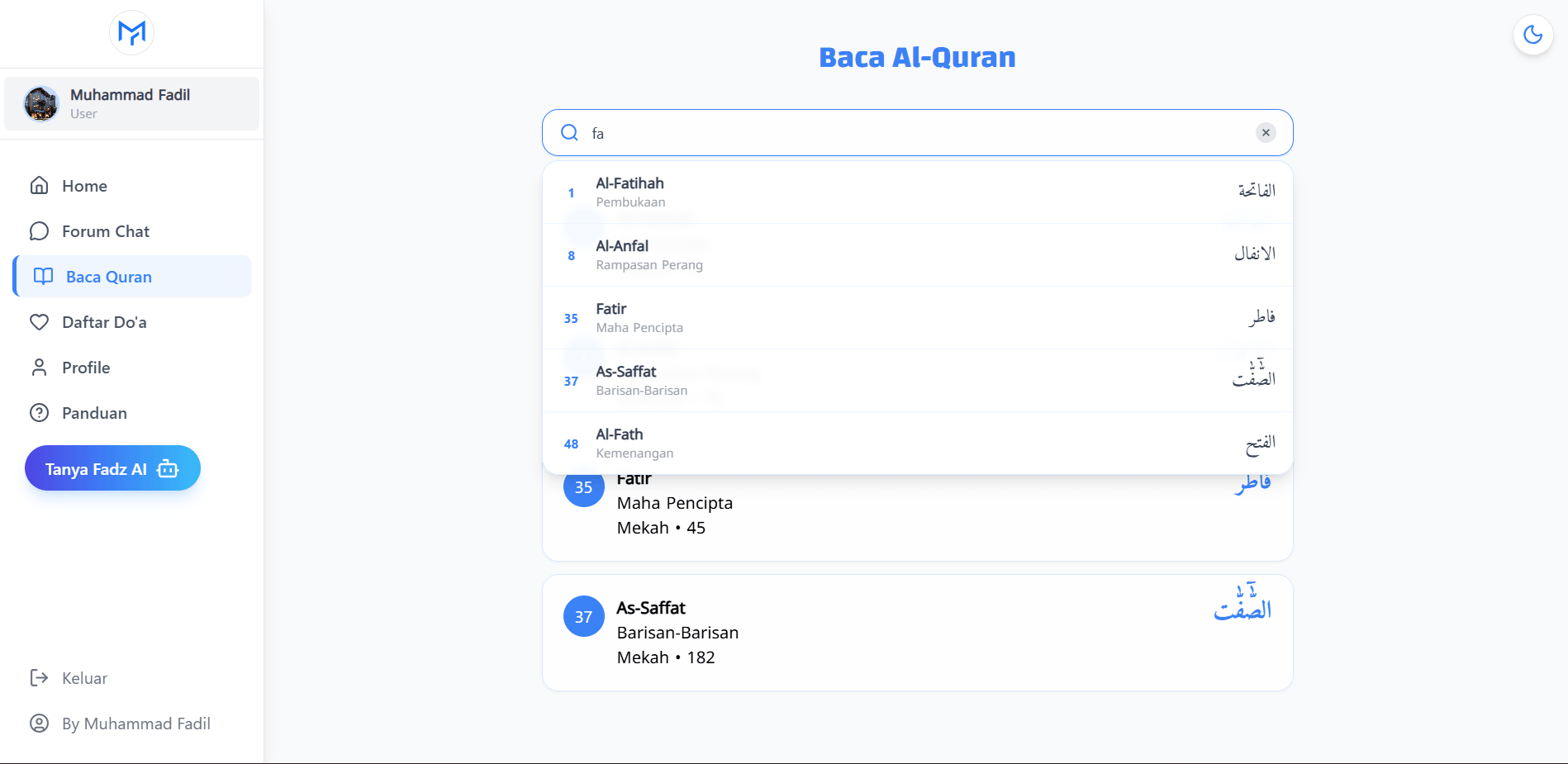Select the heart icon for Daftar Do'a
1568x764 pixels.
(39, 322)
